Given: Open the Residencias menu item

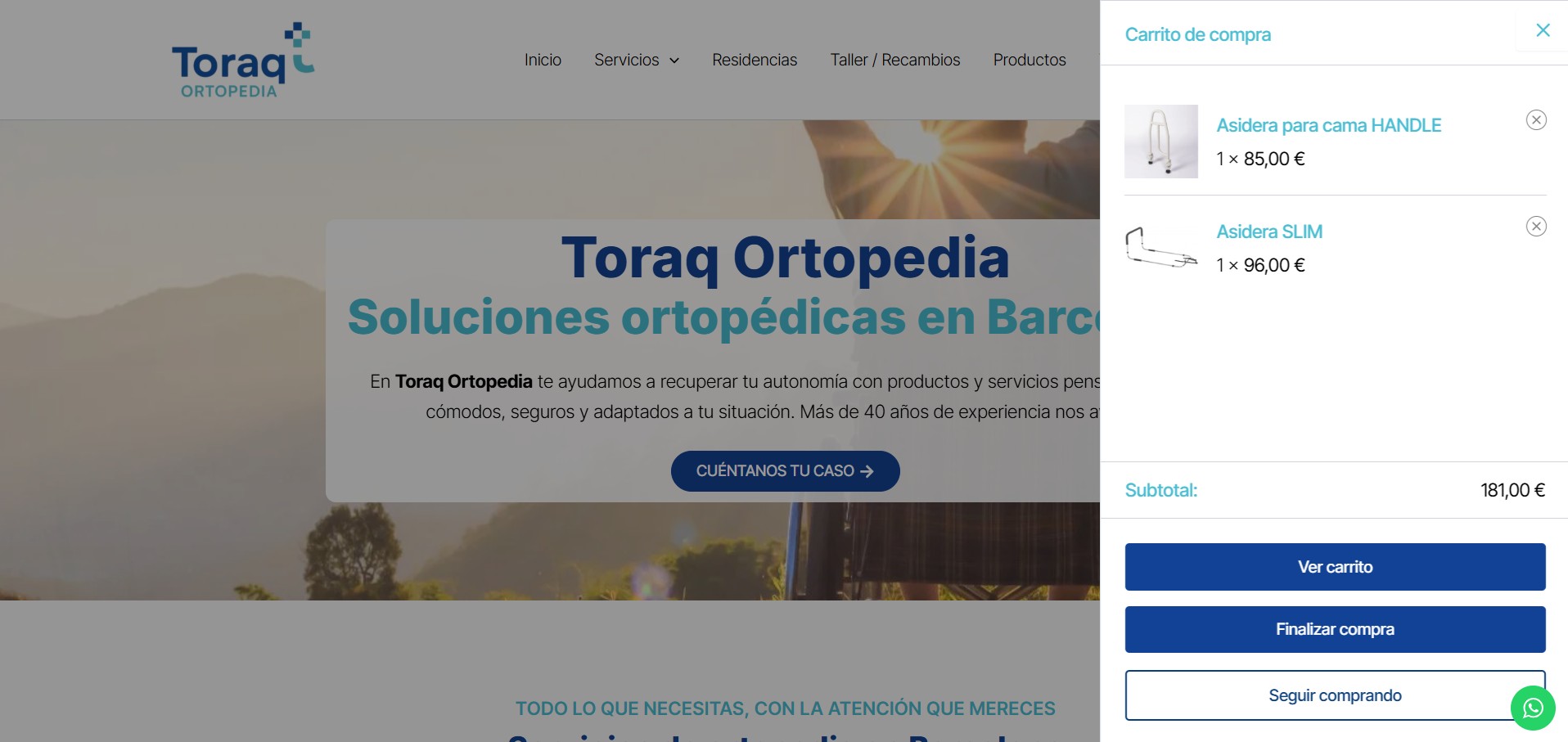Looking at the screenshot, I should (754, 60).
